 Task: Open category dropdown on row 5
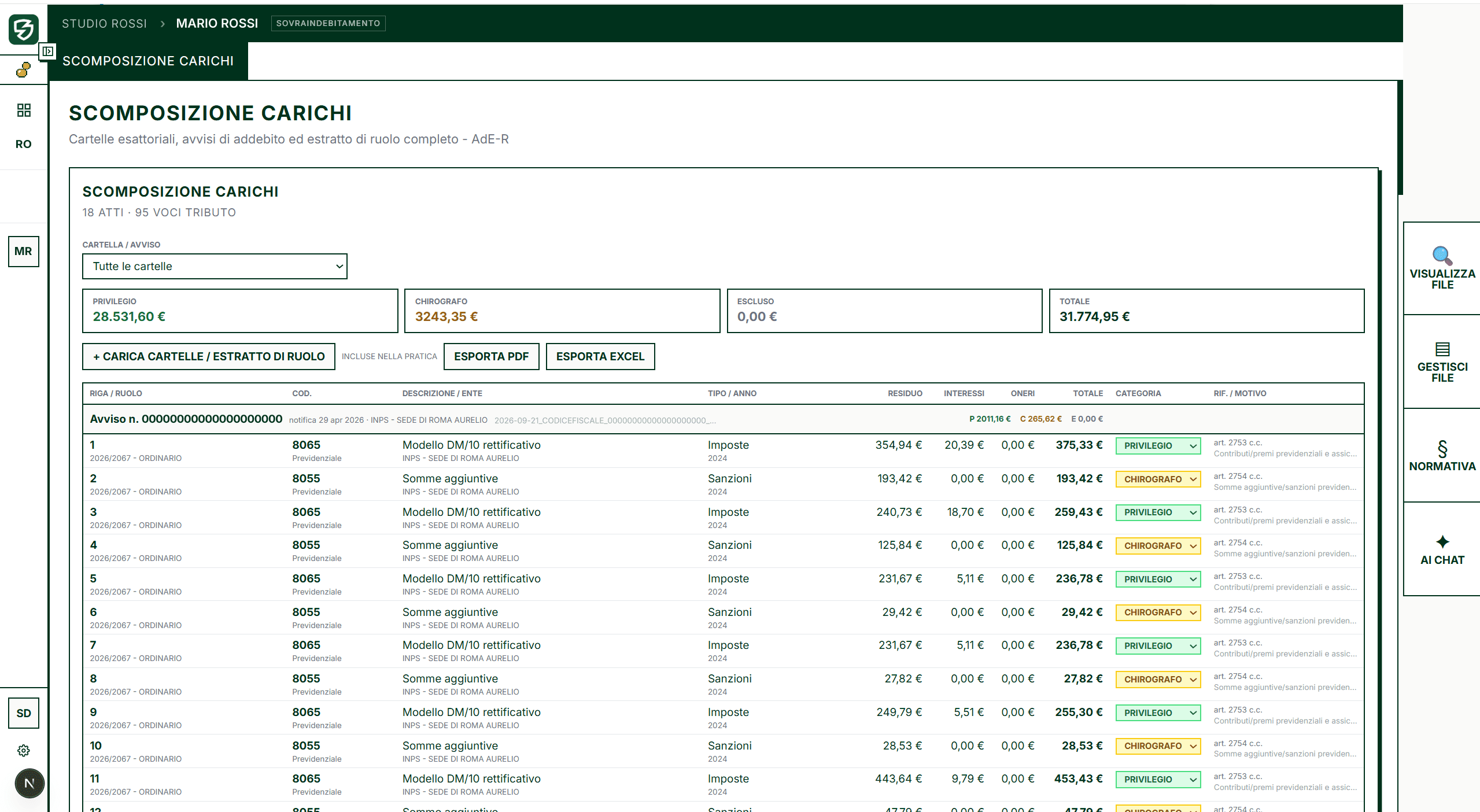1158,580
